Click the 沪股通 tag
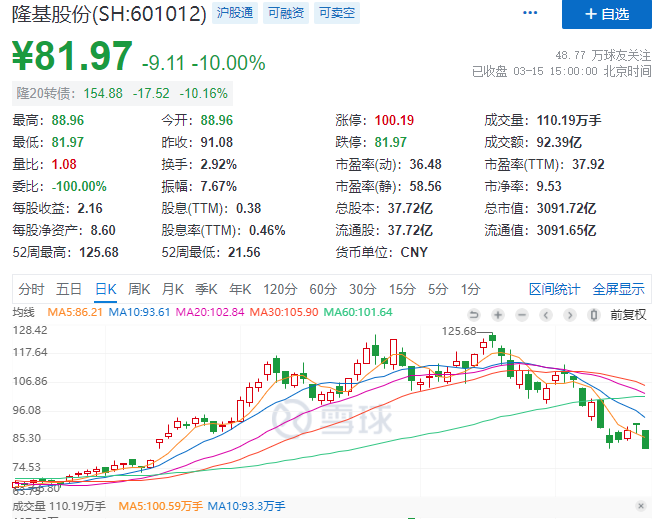 click(x=235, y=14)
